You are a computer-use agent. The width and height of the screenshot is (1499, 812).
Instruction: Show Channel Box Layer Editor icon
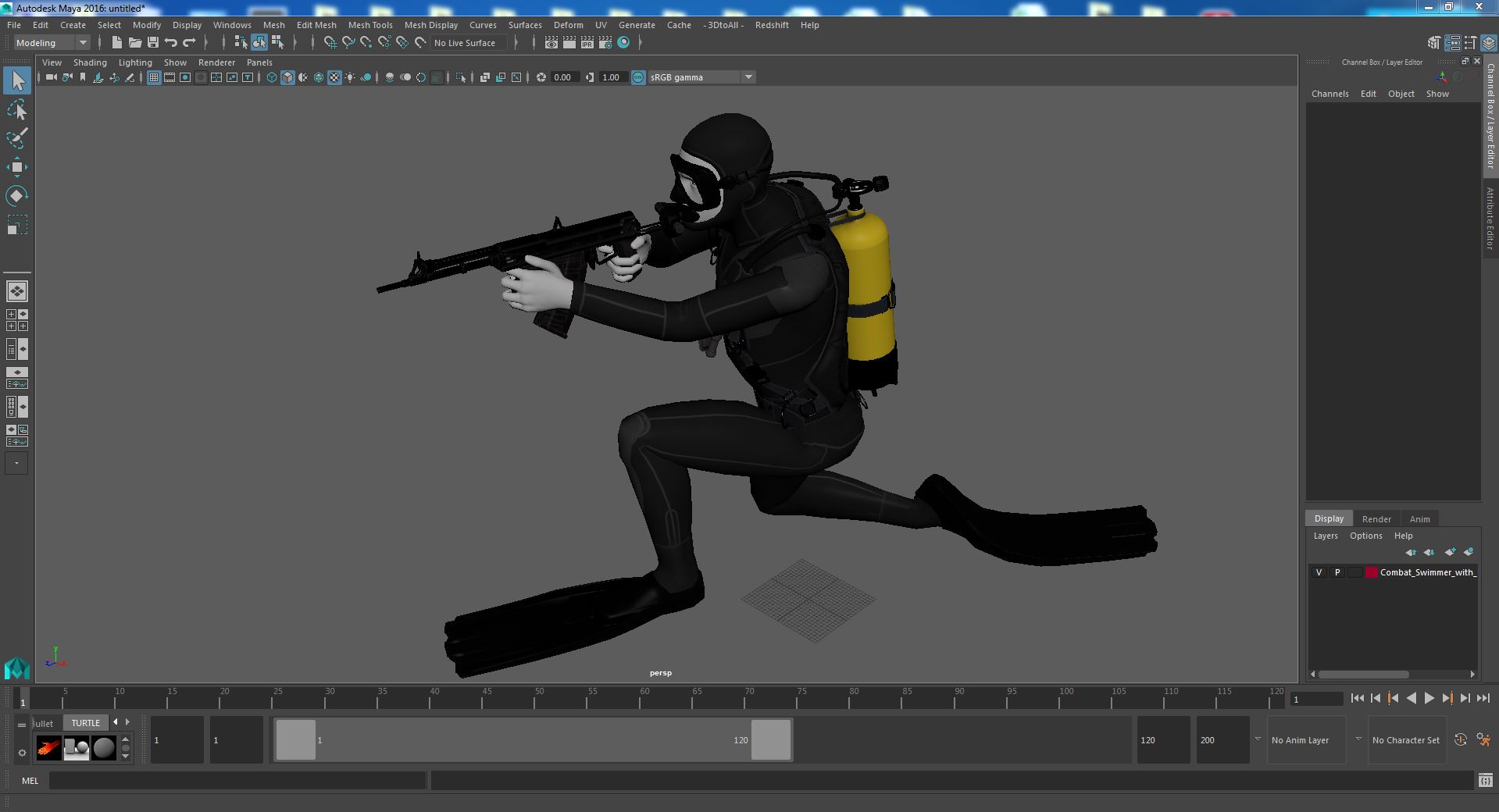click(x=1488, y=43)
